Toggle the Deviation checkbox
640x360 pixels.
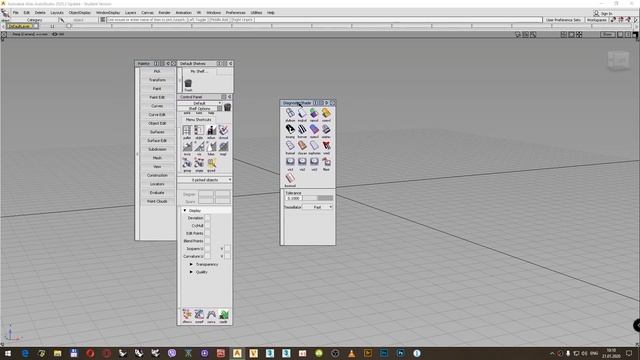[207, 218]
